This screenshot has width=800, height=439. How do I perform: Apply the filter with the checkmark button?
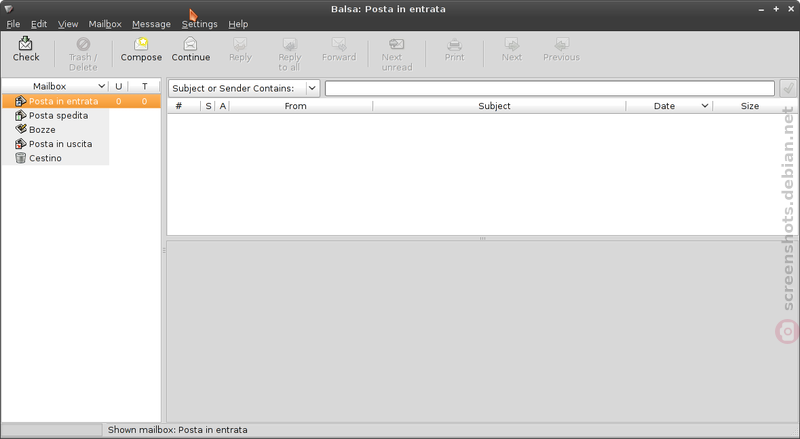(x=788, y=88)
